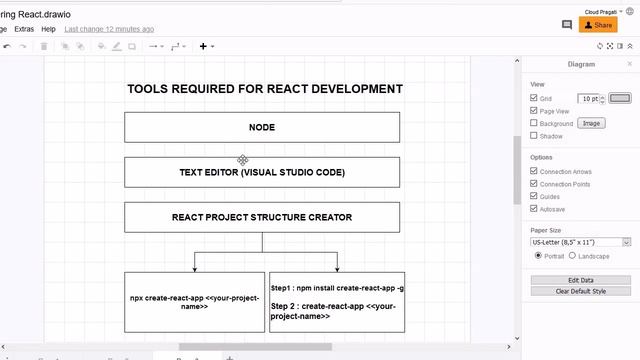The height and width of the screenshot is (360, 640).
Task: Select the Step1 npm install box
Action: (x=337, y=302)
